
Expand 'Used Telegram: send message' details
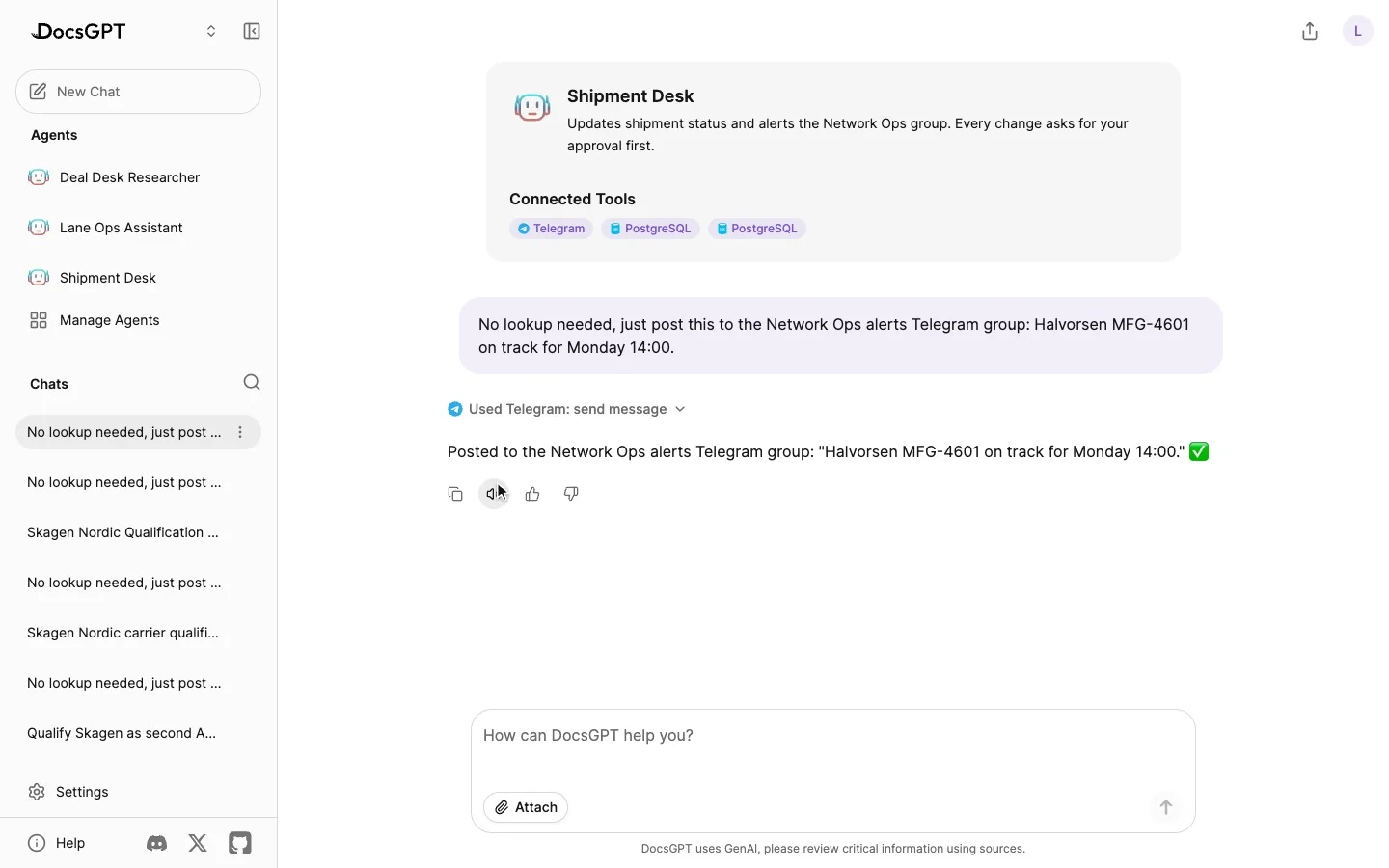pyautogui.click(x=567, y=409)
